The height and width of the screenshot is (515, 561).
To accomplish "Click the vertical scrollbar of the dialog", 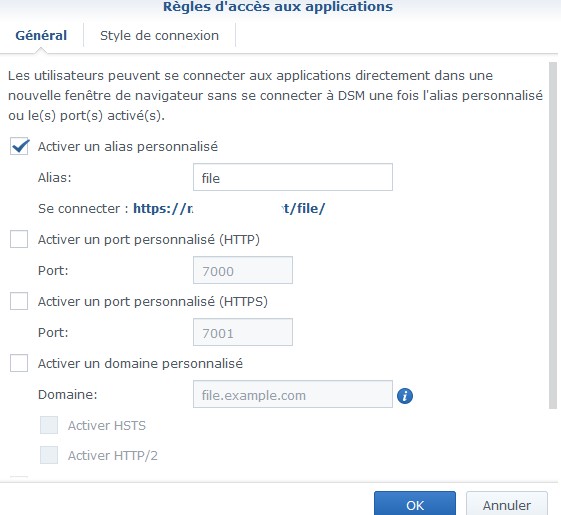I will pos(553,235).
